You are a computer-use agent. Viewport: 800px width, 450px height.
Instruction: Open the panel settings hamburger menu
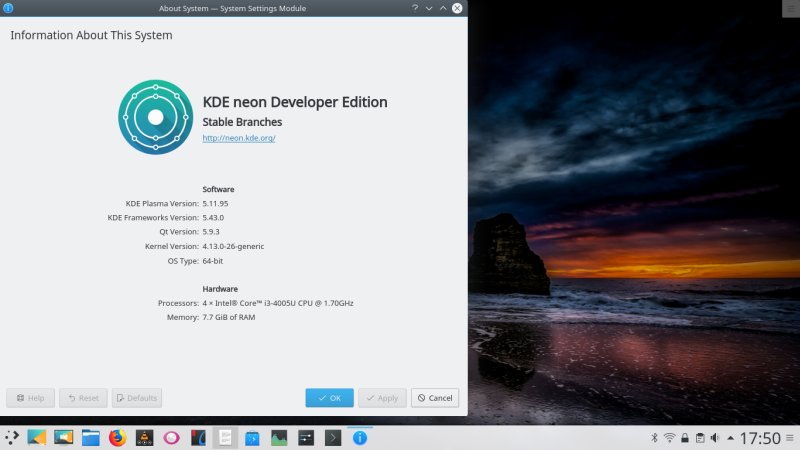791,438
